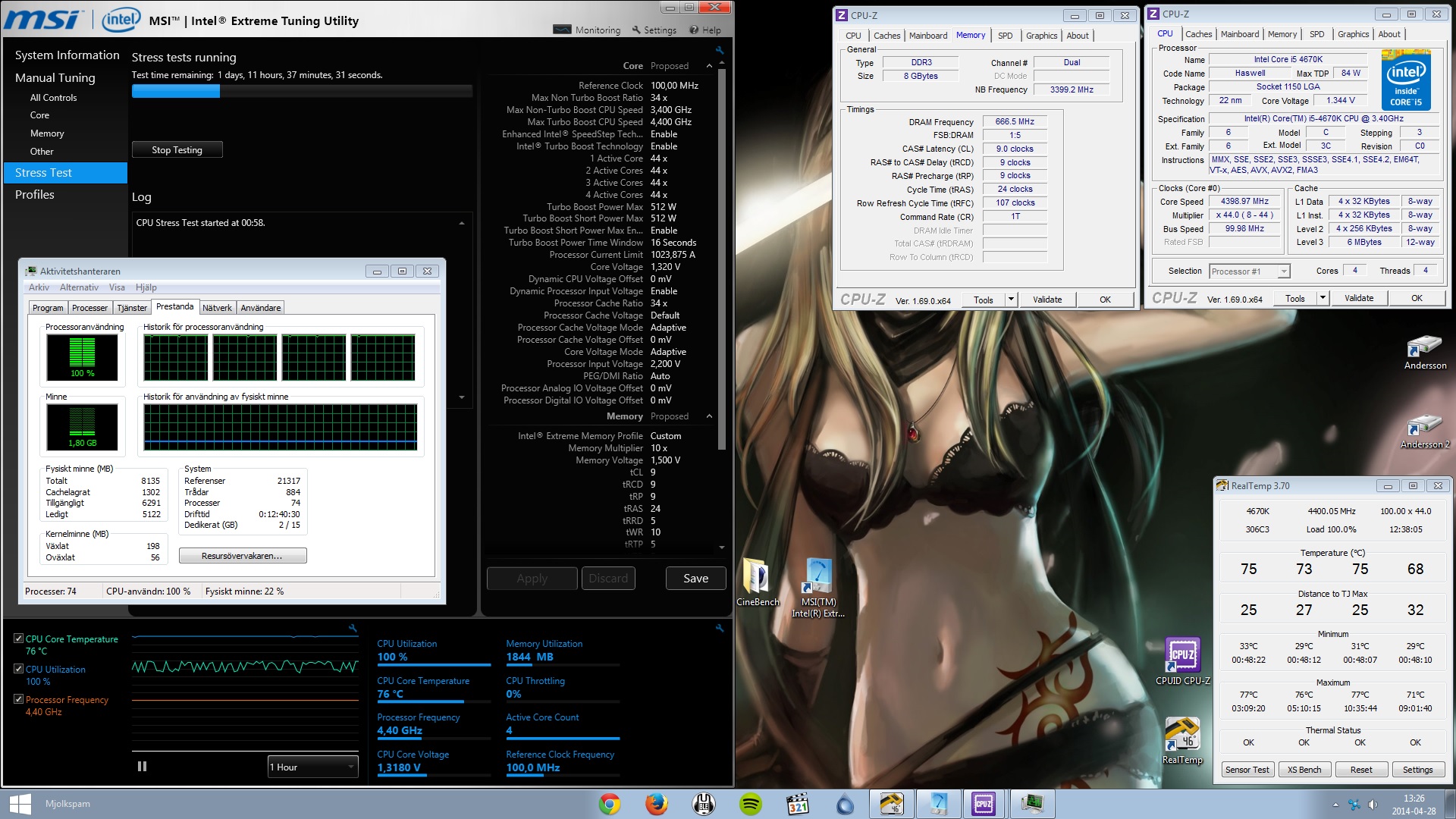Click the CPU-Z title icon in the Memory window
1456x819 pixels.
coord(842,15)
